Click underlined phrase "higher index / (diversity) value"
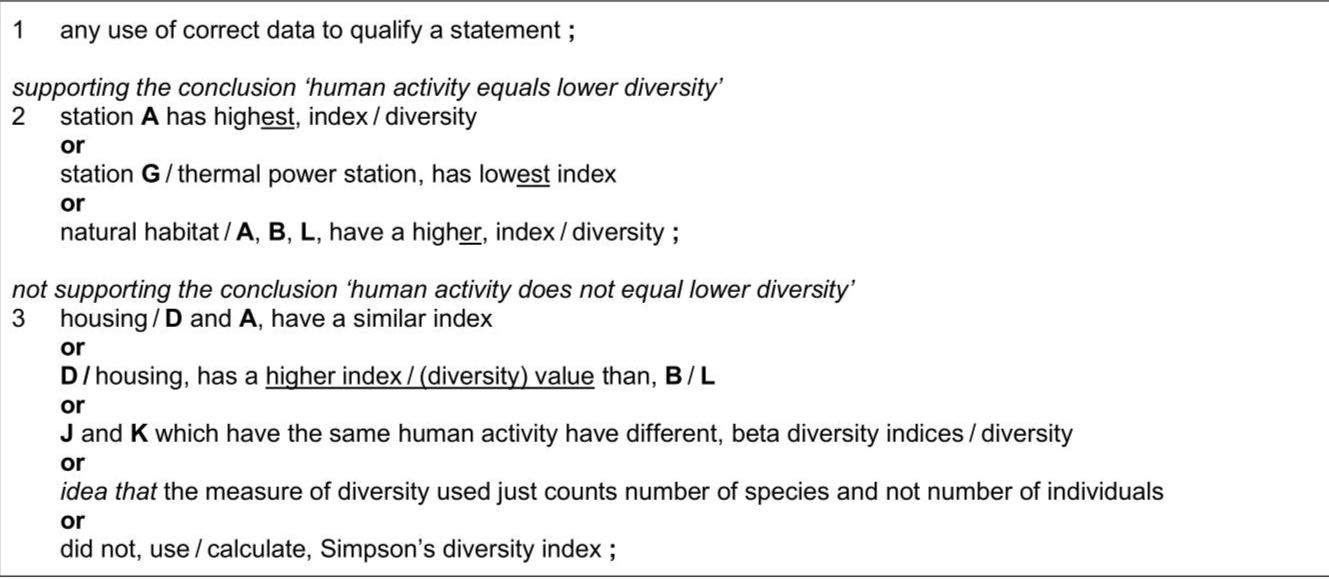 click(429, 378)
